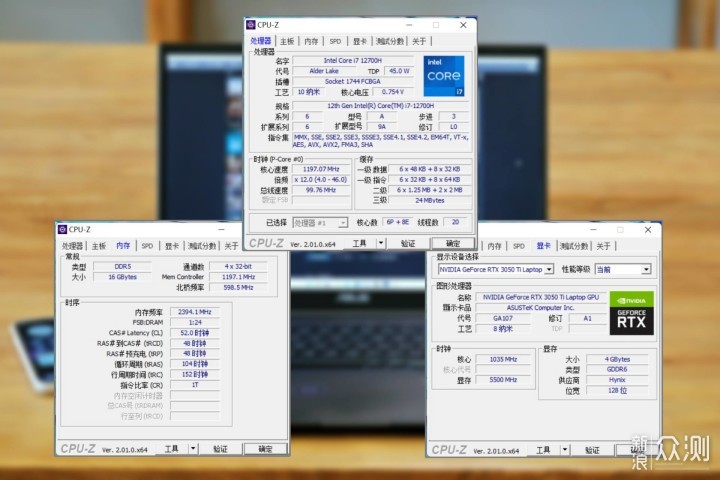The image size is (720, 480).
Task: Click the ASUSTeK Computer Inc. value
Action: 540,308
